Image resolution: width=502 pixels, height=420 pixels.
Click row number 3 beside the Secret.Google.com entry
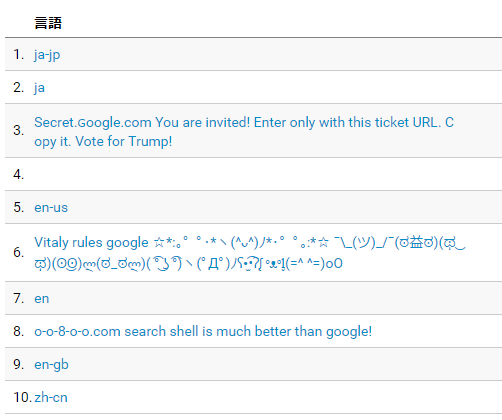click(19, 130)
